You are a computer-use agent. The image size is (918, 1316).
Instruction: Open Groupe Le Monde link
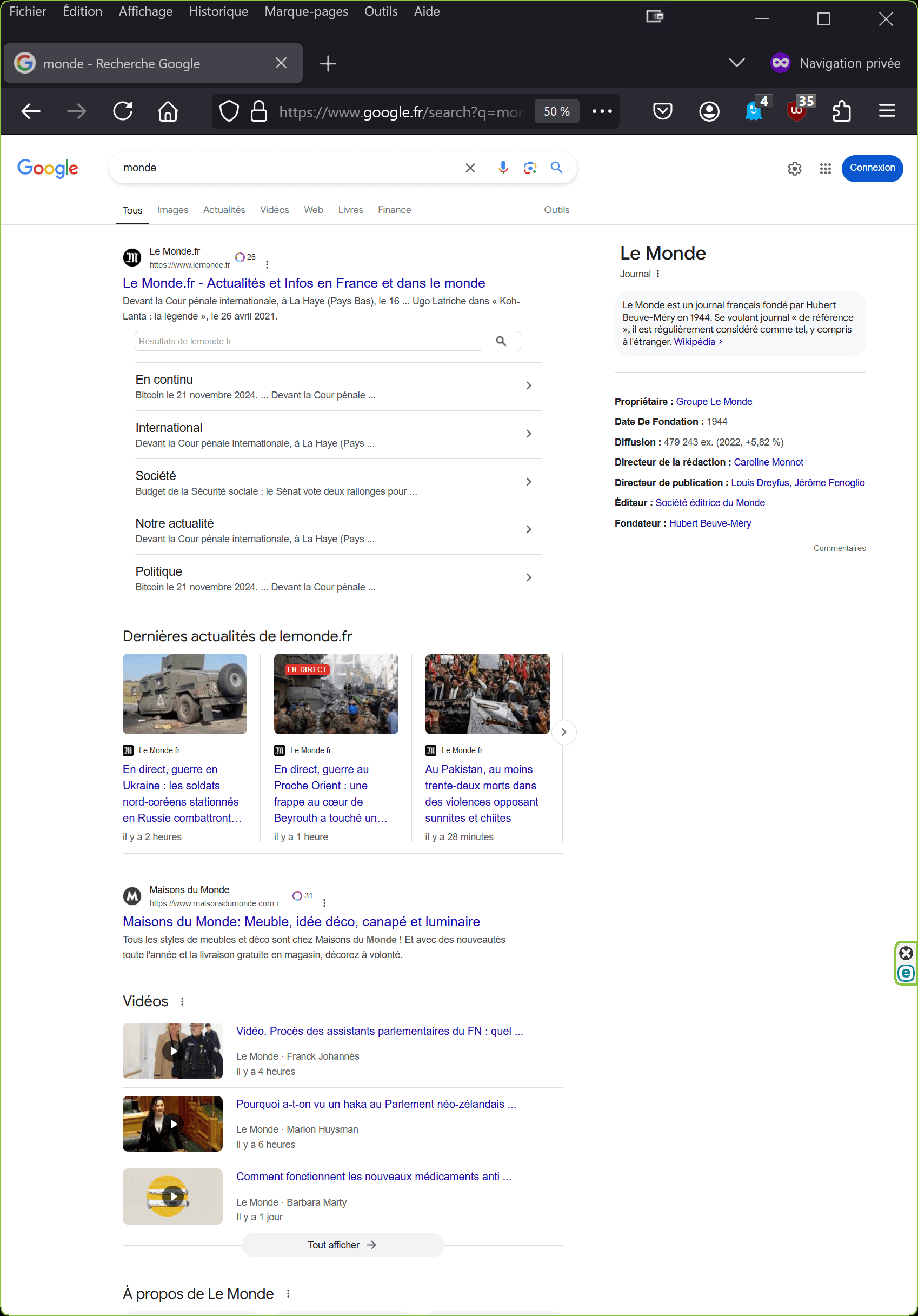point(714,402)
